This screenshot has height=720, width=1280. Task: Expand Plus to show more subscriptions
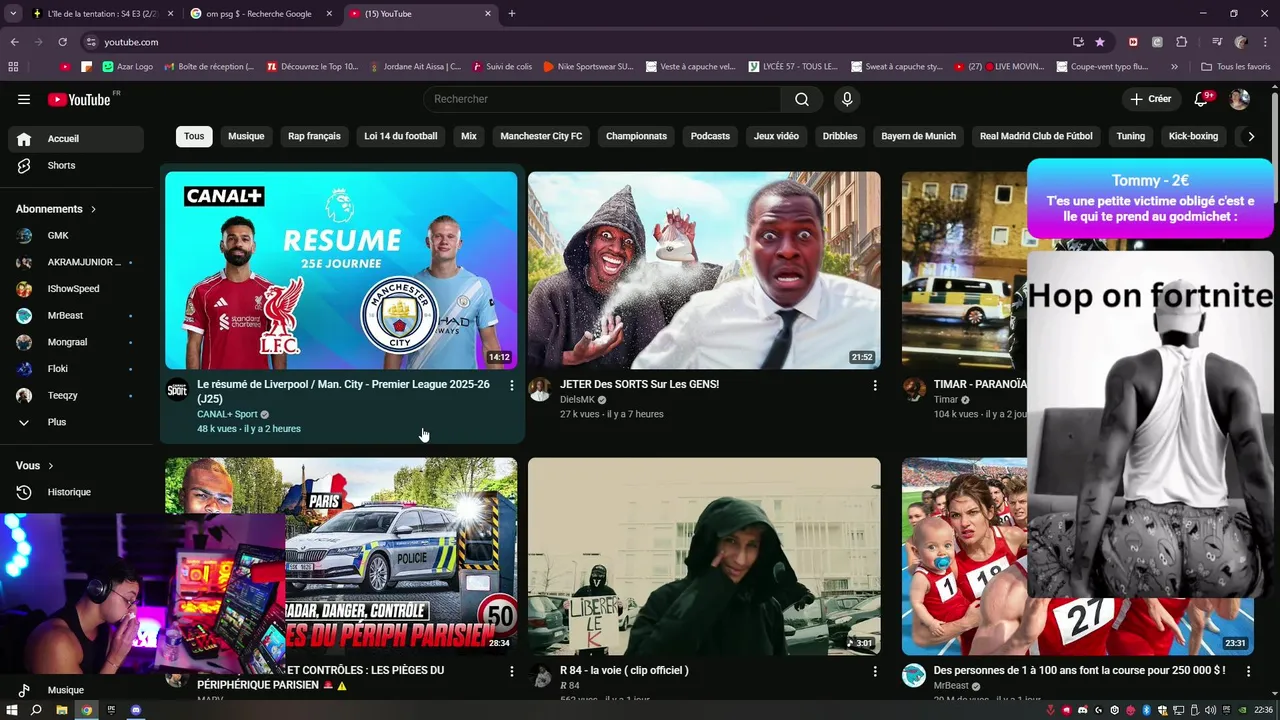(x=76, y=422)
